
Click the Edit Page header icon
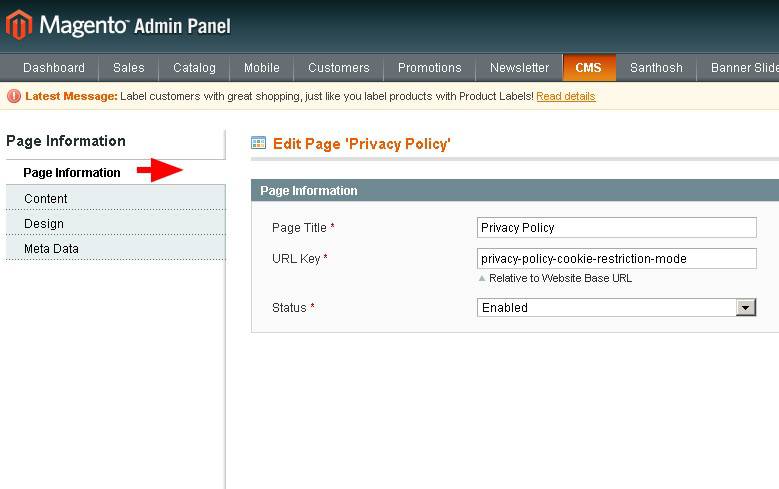pyautogui.click(x=259, y=144)
